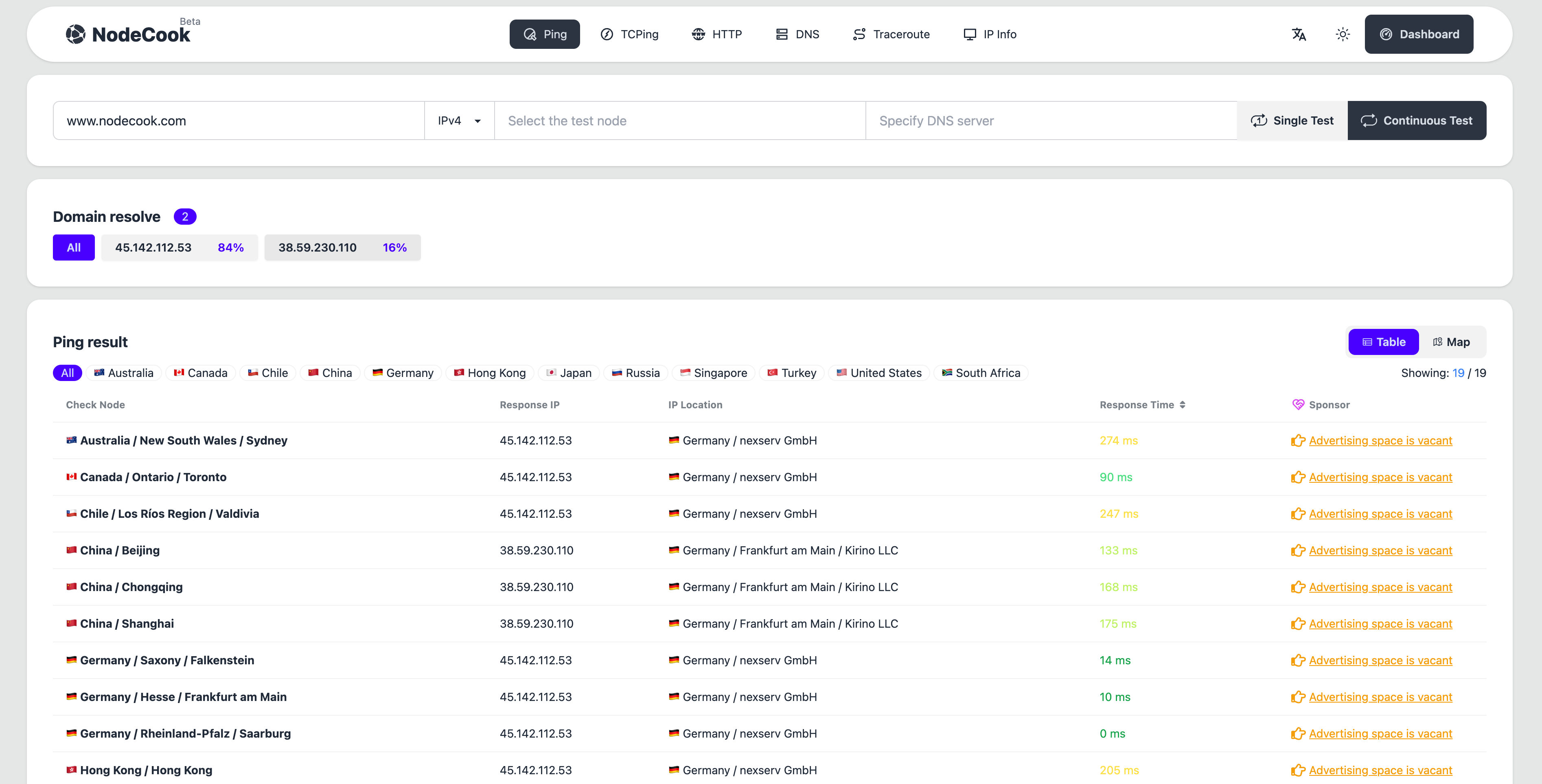Open the Dashboard button
1542x784 pixels.
[x=1419, y=34]
